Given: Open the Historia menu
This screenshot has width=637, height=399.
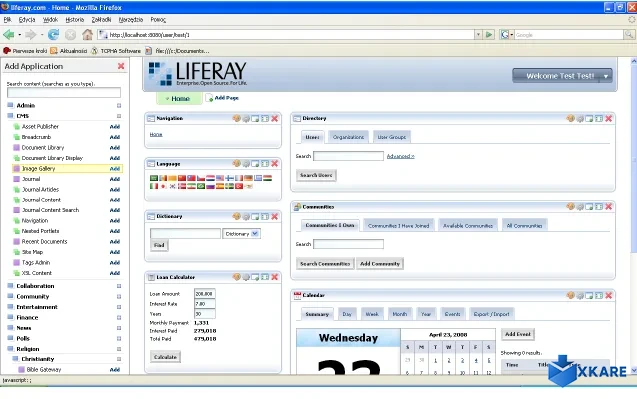Looking at the screenshot, I should point(75,20).
